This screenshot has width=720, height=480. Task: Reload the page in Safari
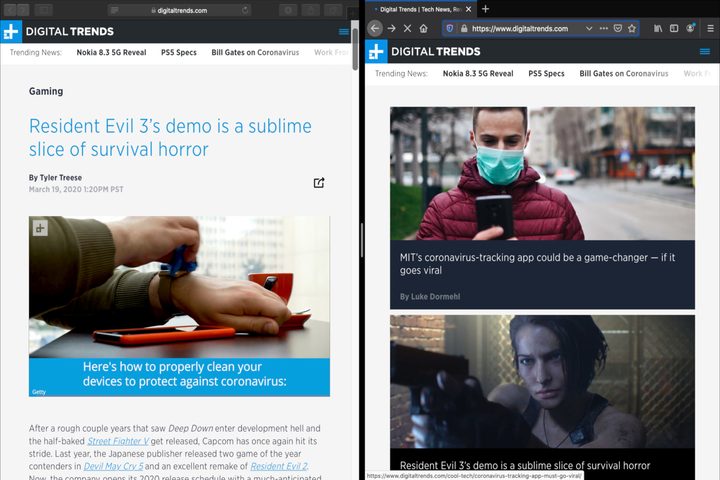(245, 10)
